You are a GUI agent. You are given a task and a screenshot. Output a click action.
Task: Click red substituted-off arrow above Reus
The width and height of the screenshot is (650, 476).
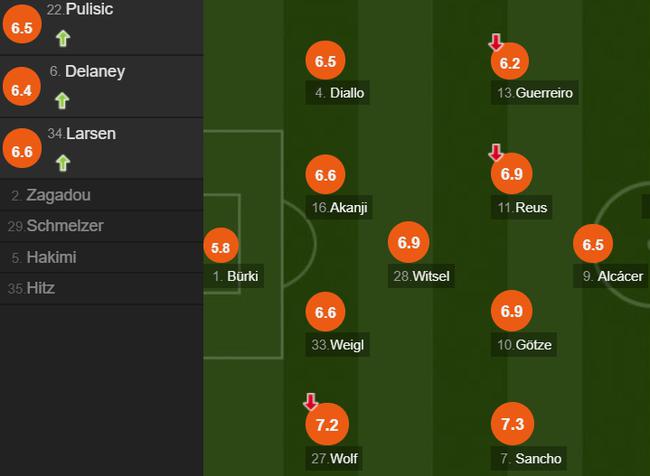(496, 153)
